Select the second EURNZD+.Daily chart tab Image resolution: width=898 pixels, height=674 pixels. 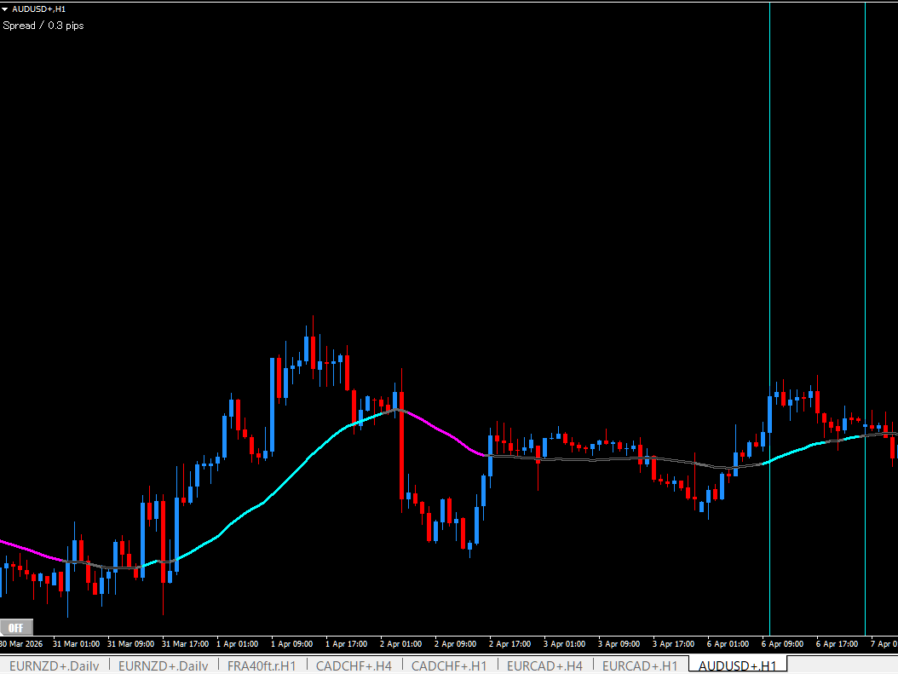163,665
